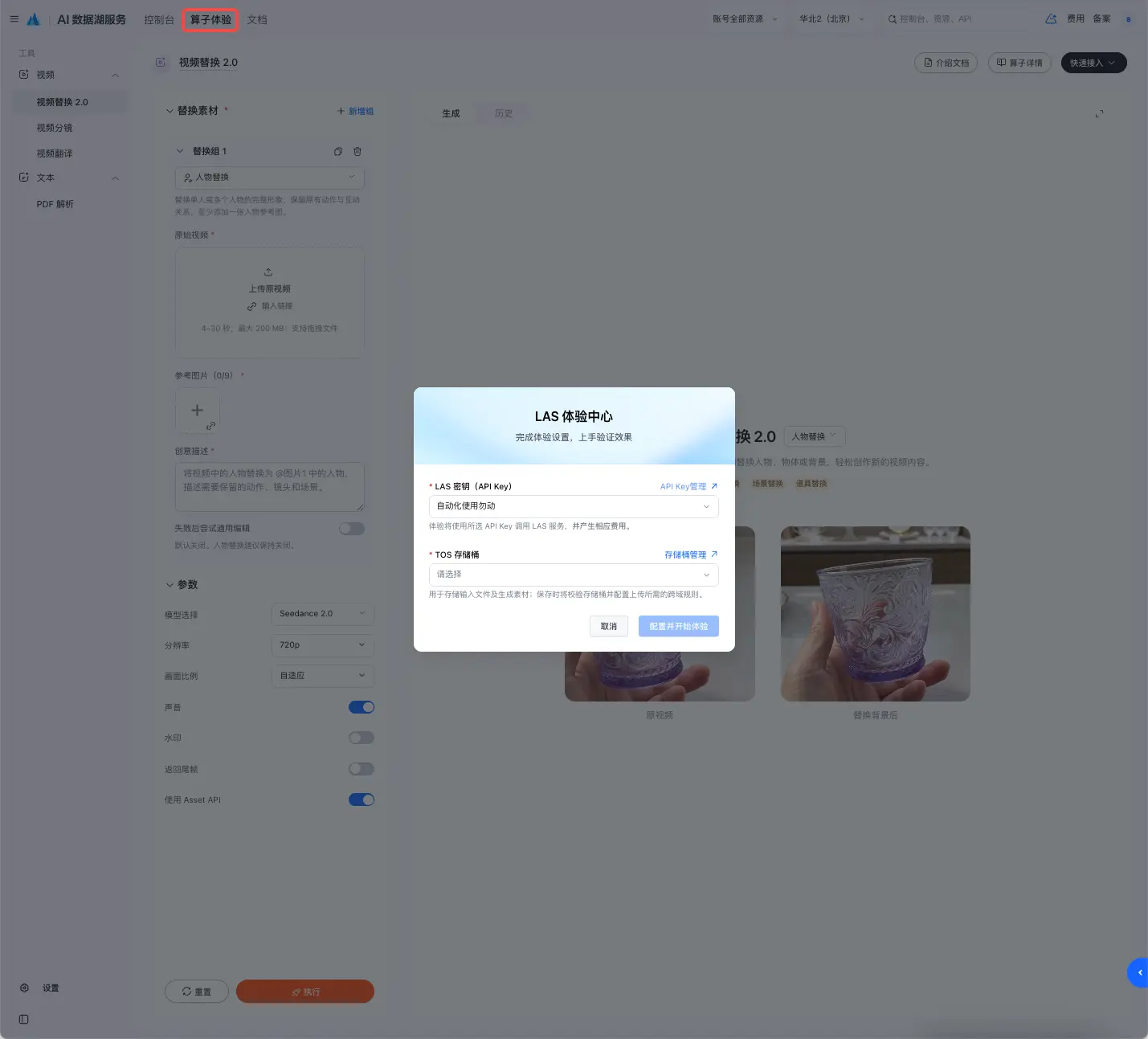Open the settings gear icon in the sidebar
The width and height of the screenshot is (1148, 1039).
(x=24, y=988)
